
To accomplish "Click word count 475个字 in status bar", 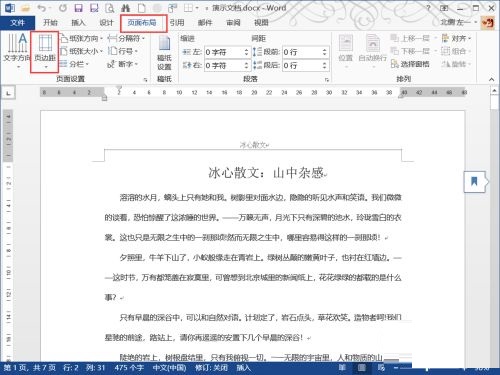I will [x=129, y=368].
